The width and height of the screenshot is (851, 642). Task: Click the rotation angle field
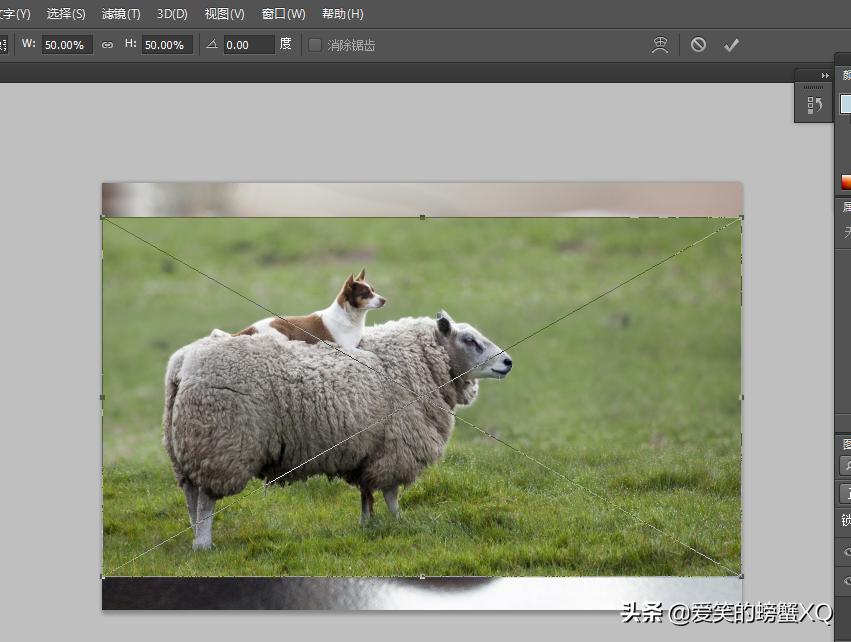pos(248,45)
